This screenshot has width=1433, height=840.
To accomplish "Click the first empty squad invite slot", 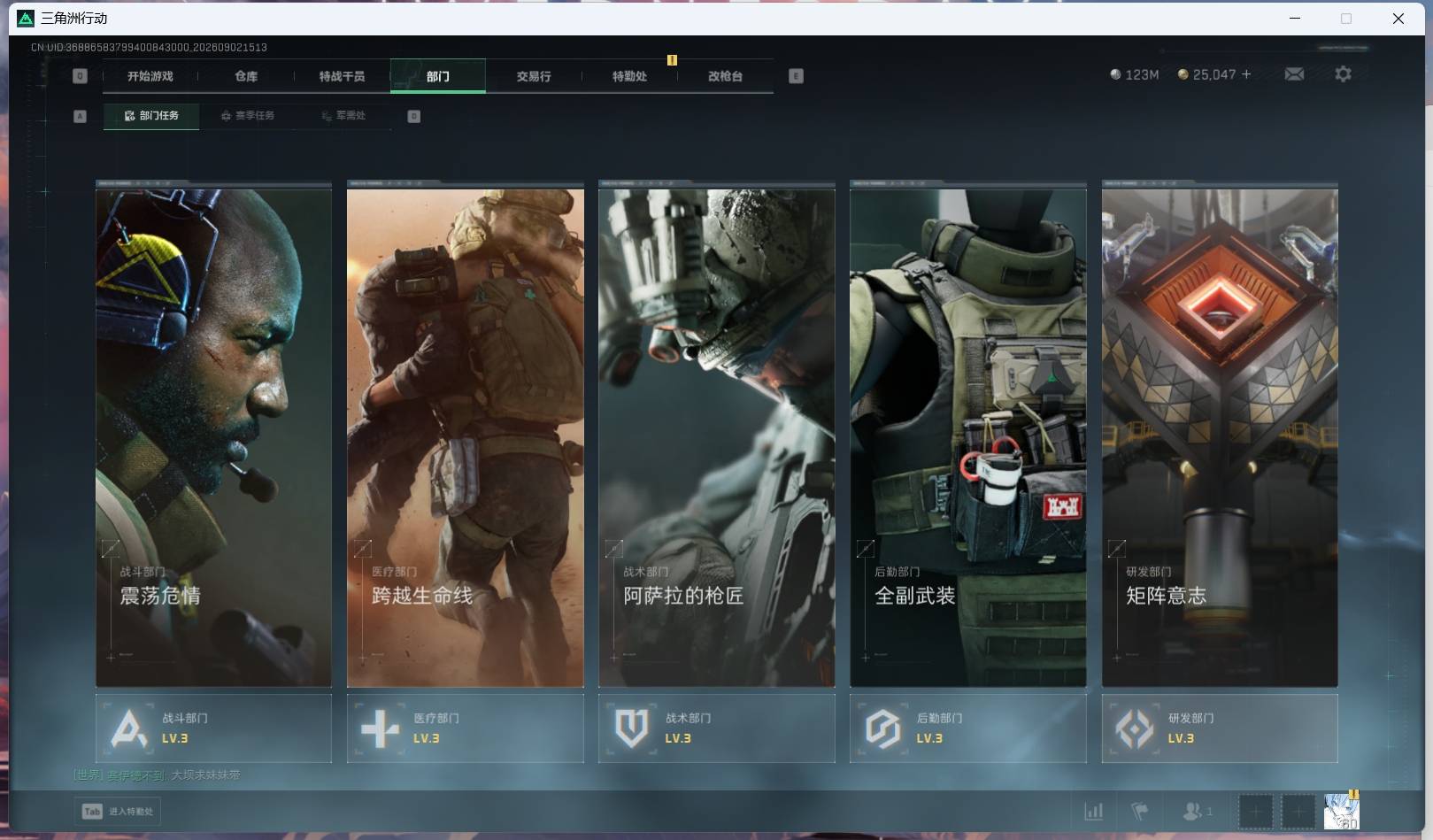I will pos(1255,811).
